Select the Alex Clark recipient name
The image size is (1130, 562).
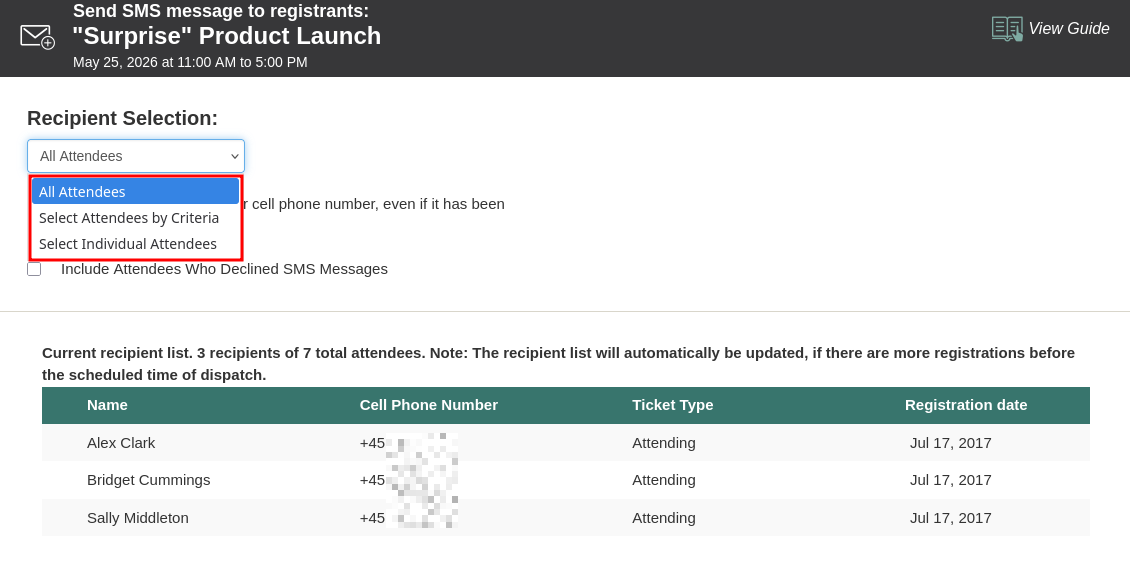point(121,443)
